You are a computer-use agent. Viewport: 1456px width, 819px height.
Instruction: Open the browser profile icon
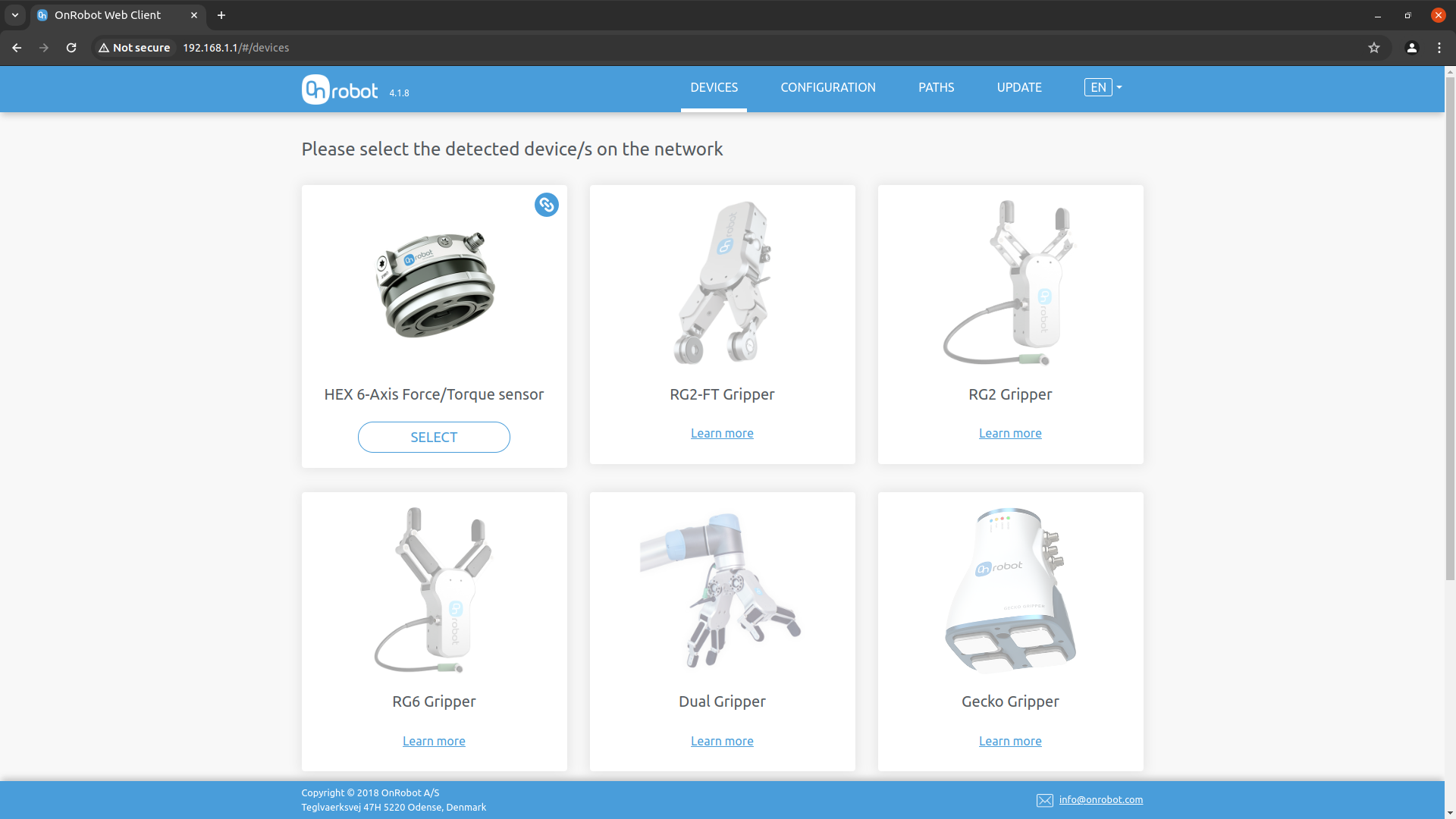click(1412, 48)
